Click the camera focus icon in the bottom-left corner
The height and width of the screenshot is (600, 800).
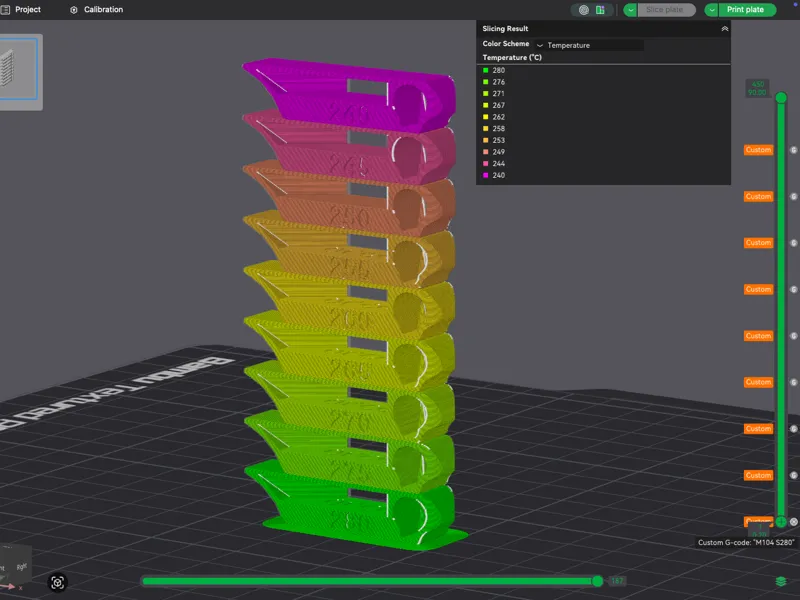[x=57, y=583]
